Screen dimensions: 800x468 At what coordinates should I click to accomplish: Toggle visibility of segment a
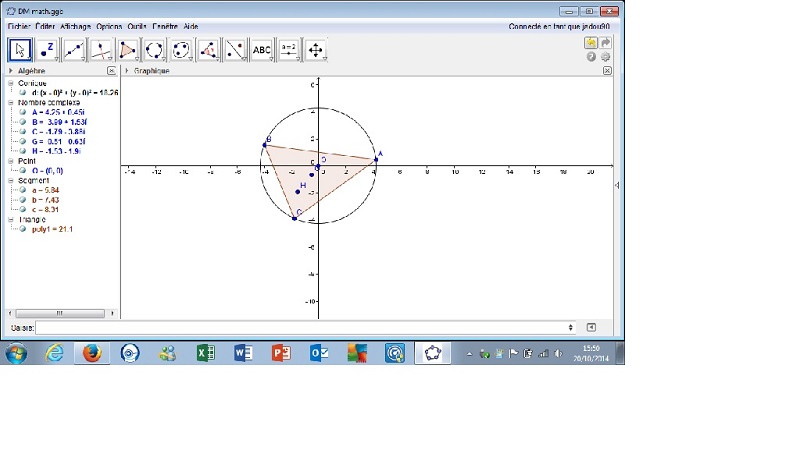tap(22, 190)
